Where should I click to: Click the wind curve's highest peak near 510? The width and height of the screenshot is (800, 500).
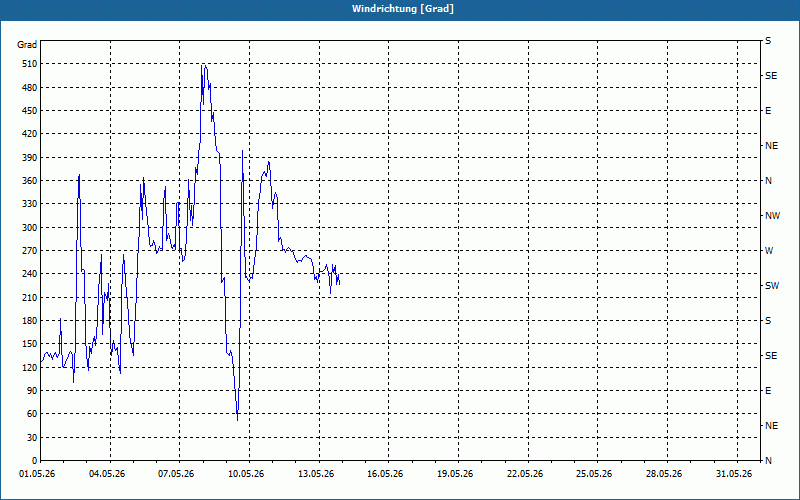coord(204,65)
